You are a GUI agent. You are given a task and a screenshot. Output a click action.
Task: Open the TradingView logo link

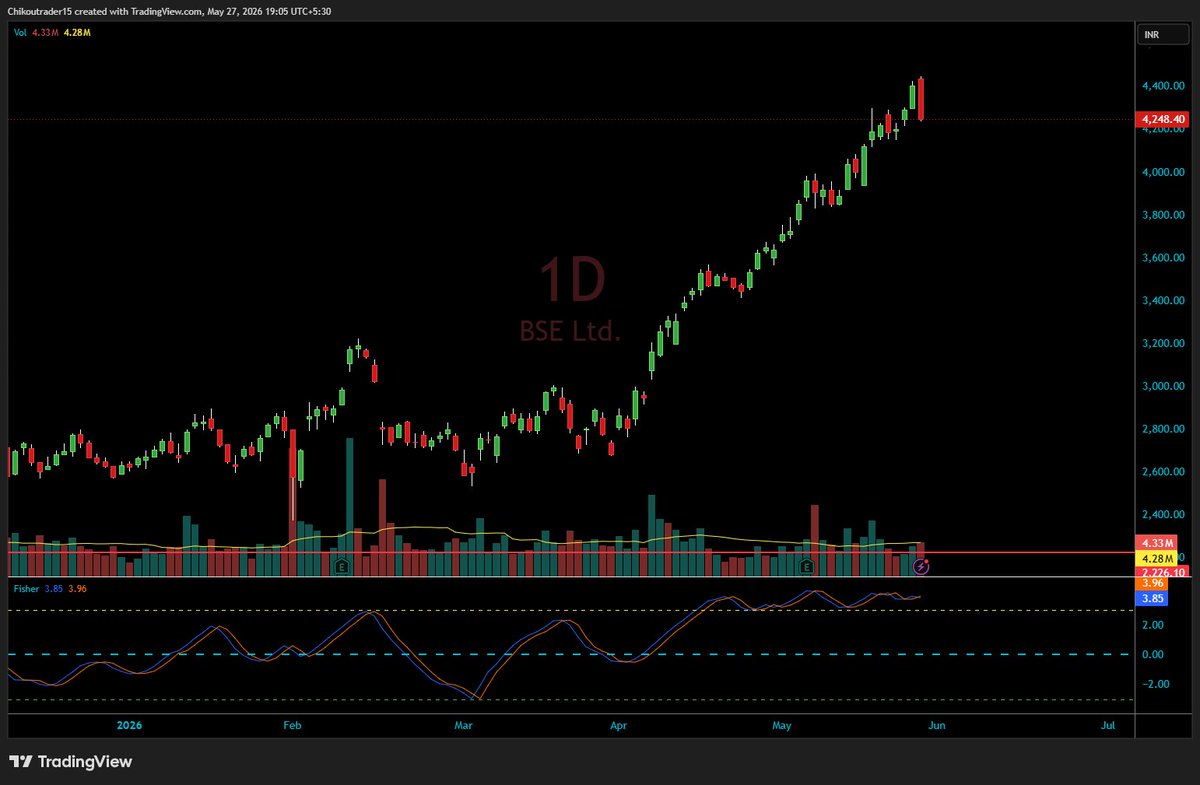pos(70,761)
